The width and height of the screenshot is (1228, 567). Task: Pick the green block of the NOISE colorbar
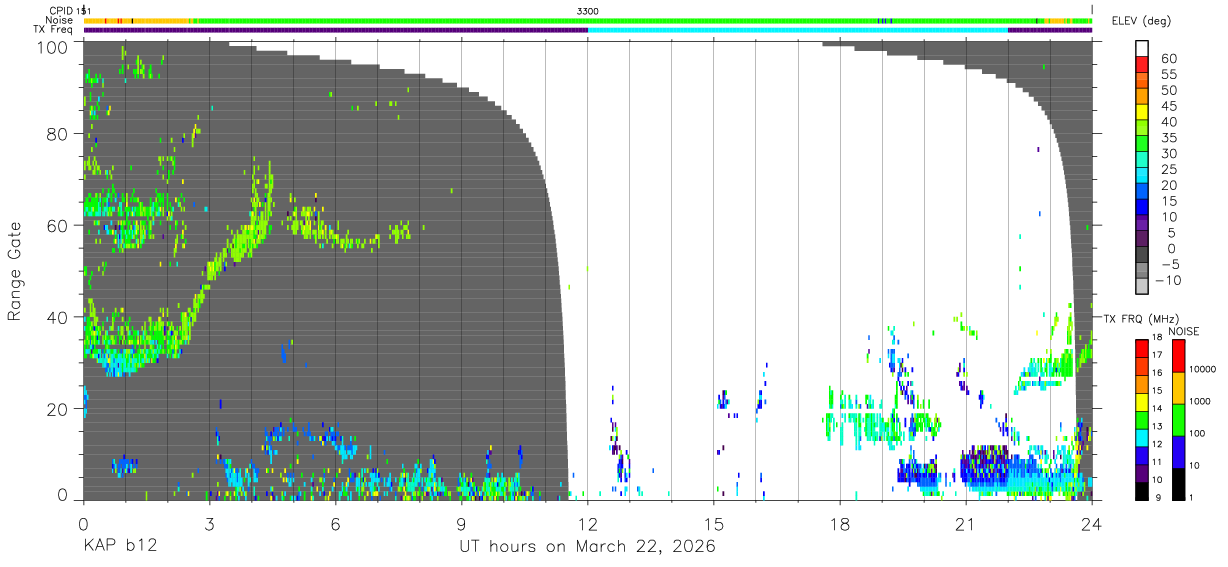pyautogui.click(x=1178, y=420)
